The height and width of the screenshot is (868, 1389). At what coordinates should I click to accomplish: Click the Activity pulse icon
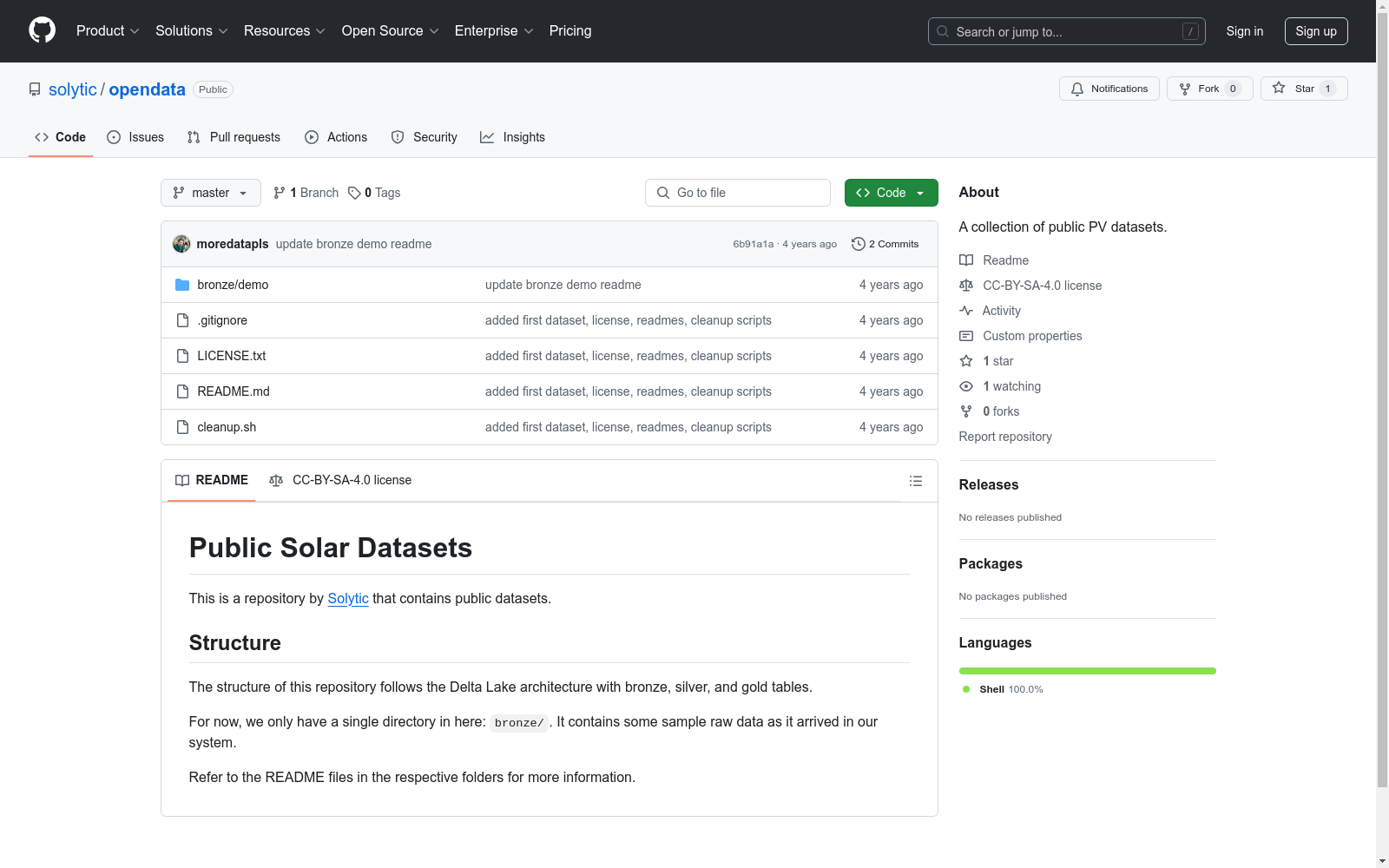pos(966,311)
